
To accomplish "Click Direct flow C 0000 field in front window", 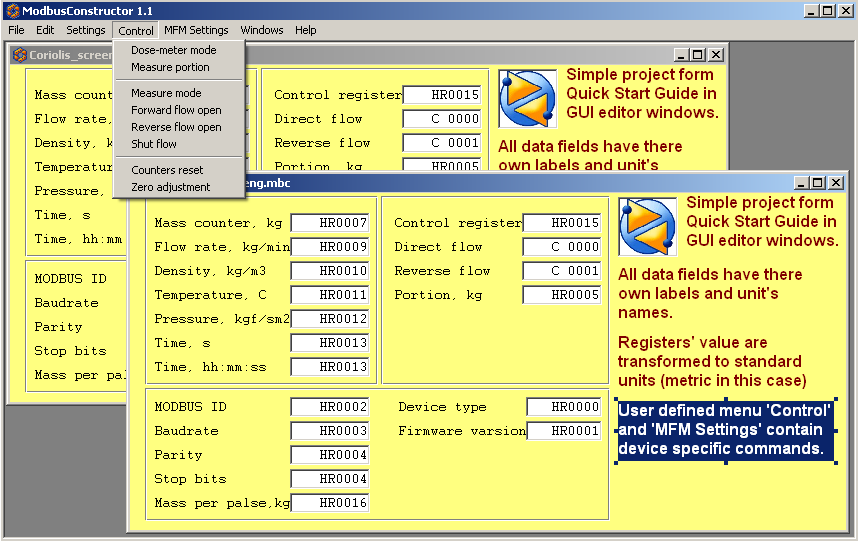I will point(562,247).
